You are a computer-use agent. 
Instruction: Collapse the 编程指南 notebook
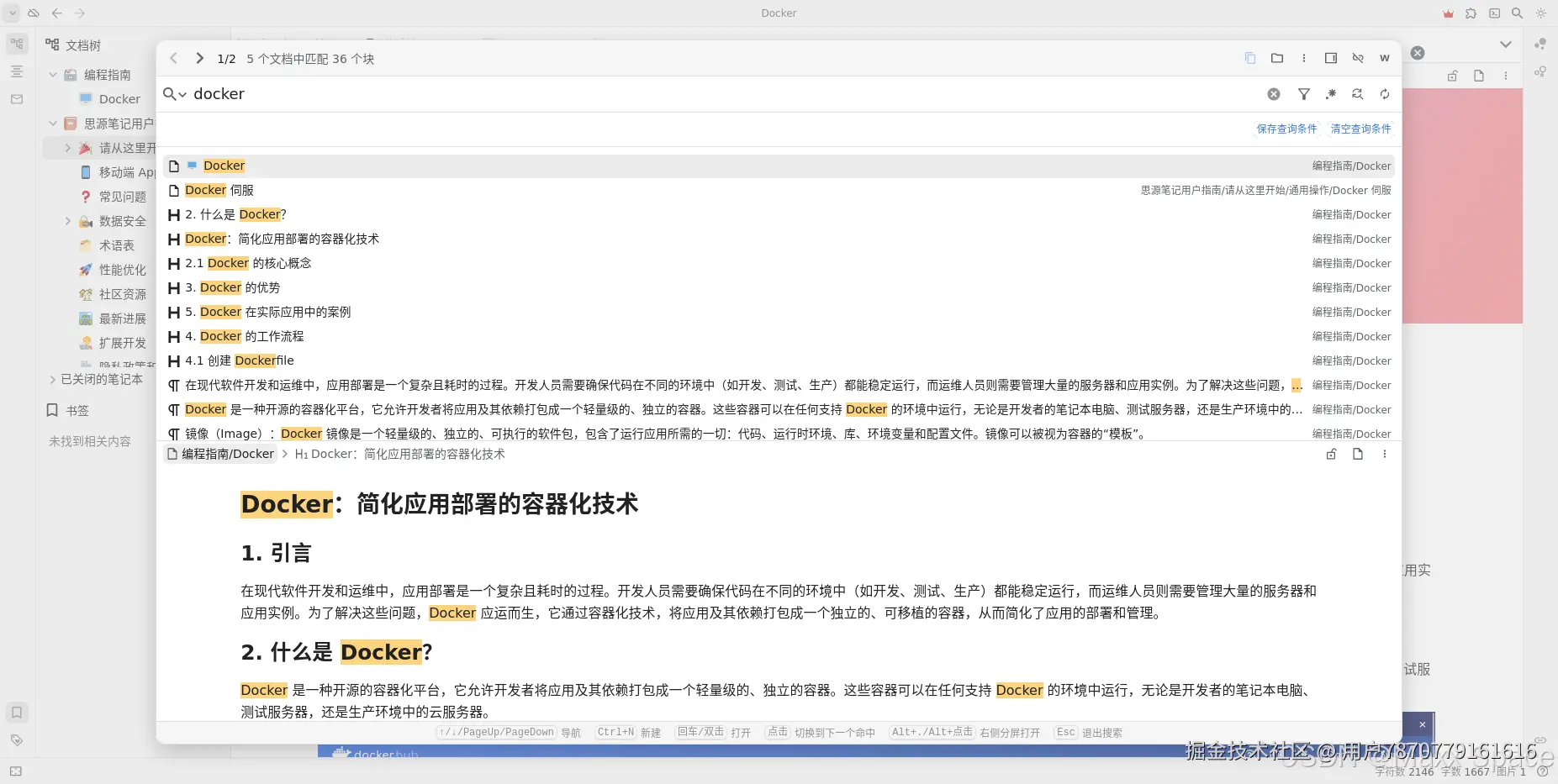tap(53, 75)
